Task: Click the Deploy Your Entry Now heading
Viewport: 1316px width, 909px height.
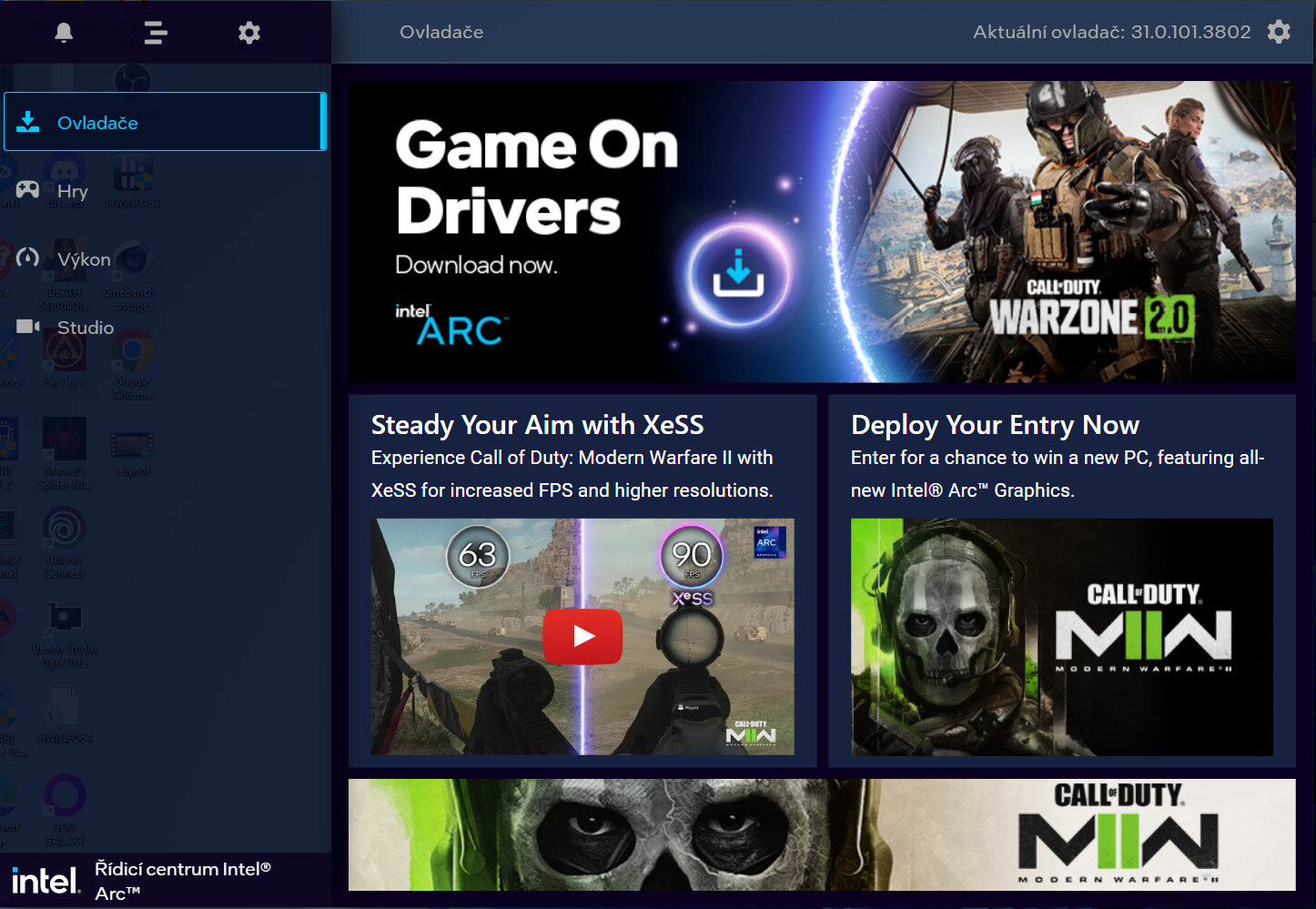Action: [x=995, y=425]
